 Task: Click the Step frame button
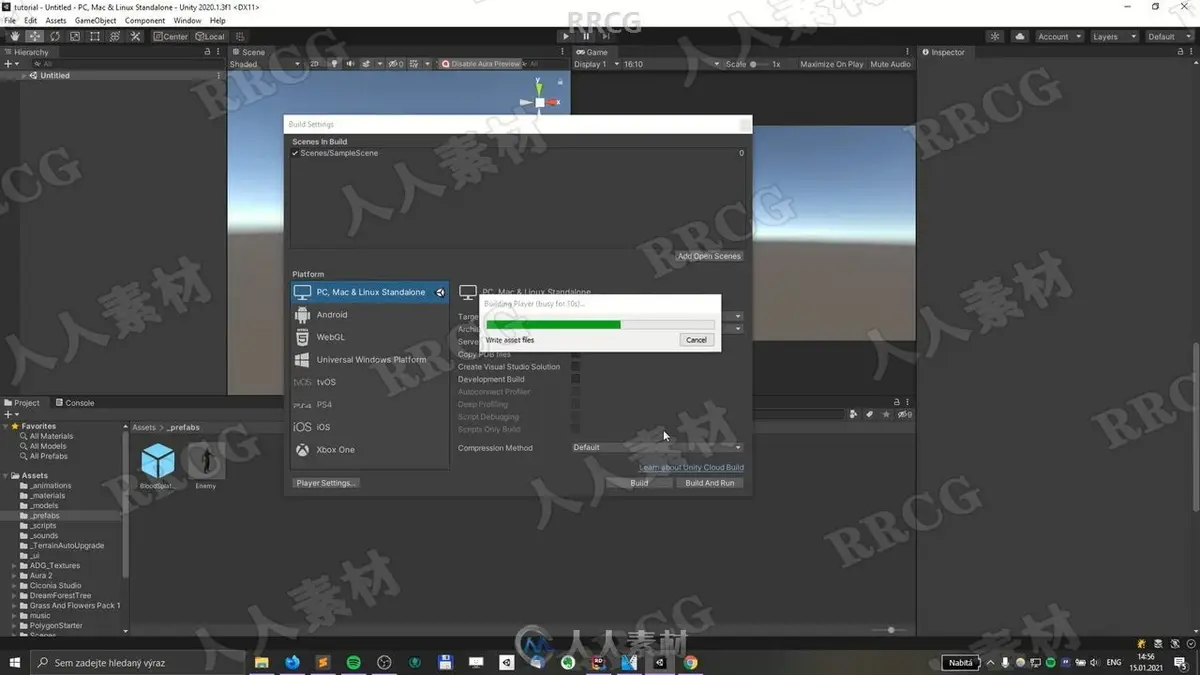(606, 36)
